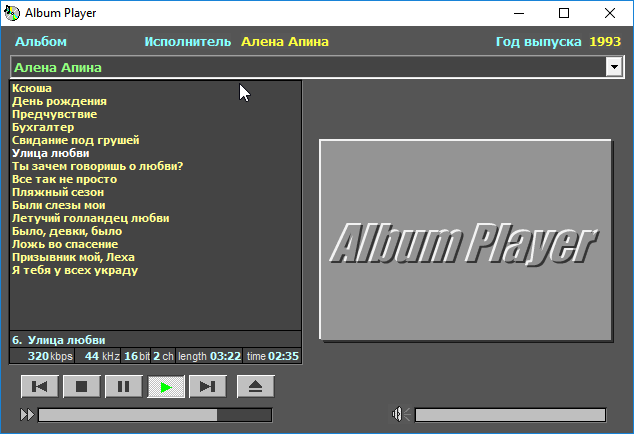This screenshot has width=634, height=434.
Task: Minimize the Album Player window
Action: pos(519,13)
